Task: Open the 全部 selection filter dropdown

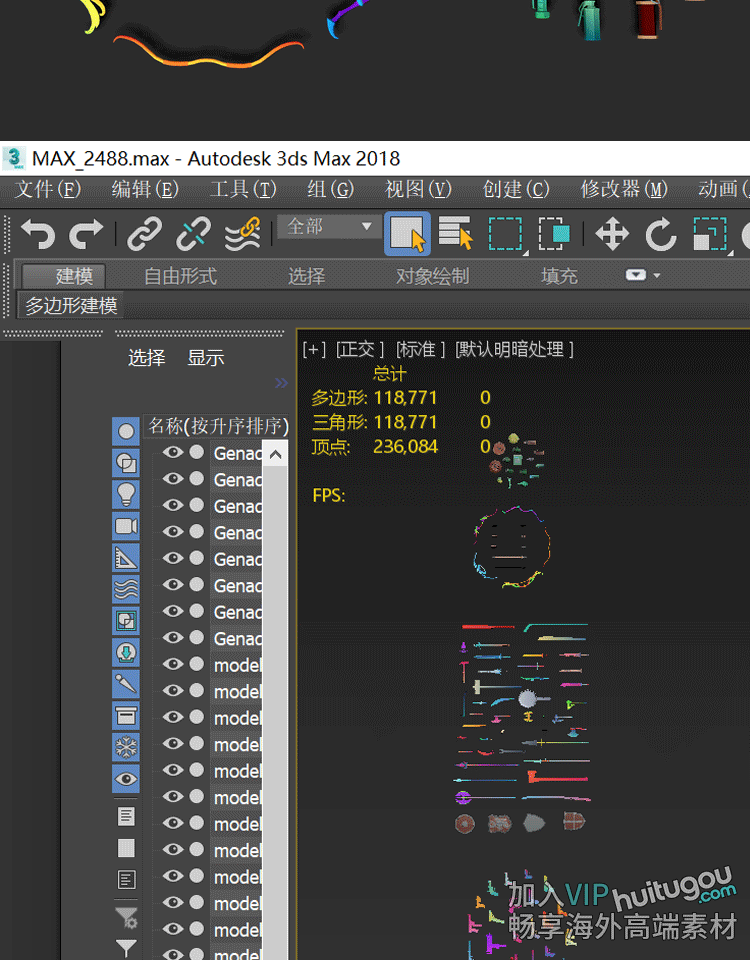Action: 329,227
